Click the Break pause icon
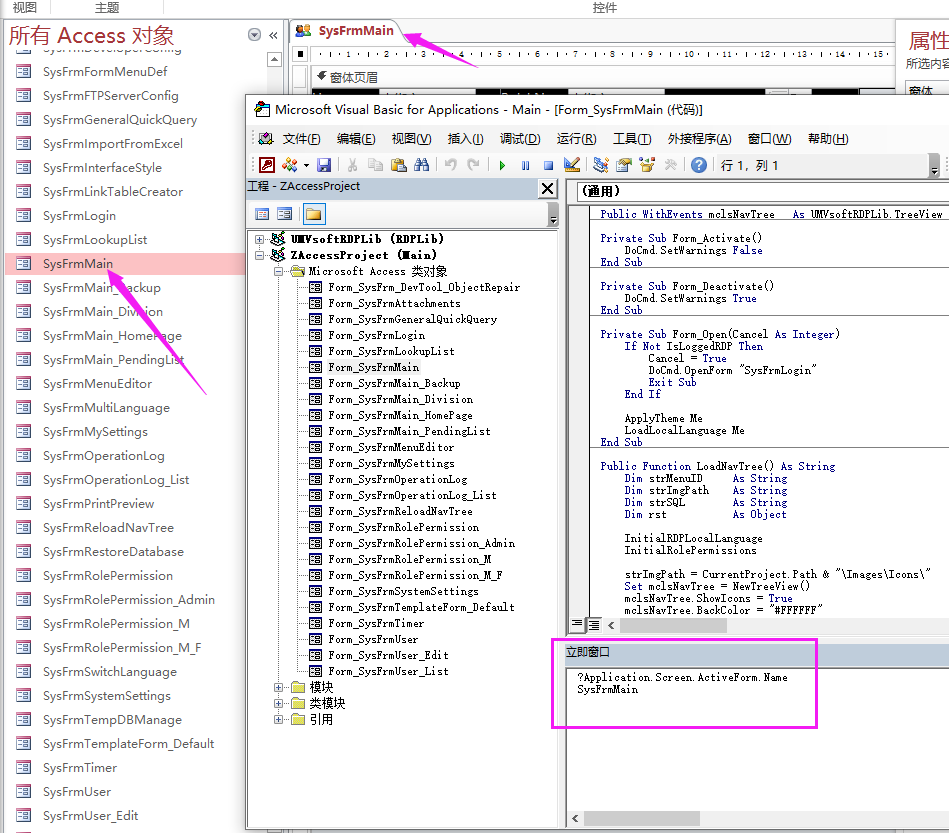 click(x=525, y=165)
